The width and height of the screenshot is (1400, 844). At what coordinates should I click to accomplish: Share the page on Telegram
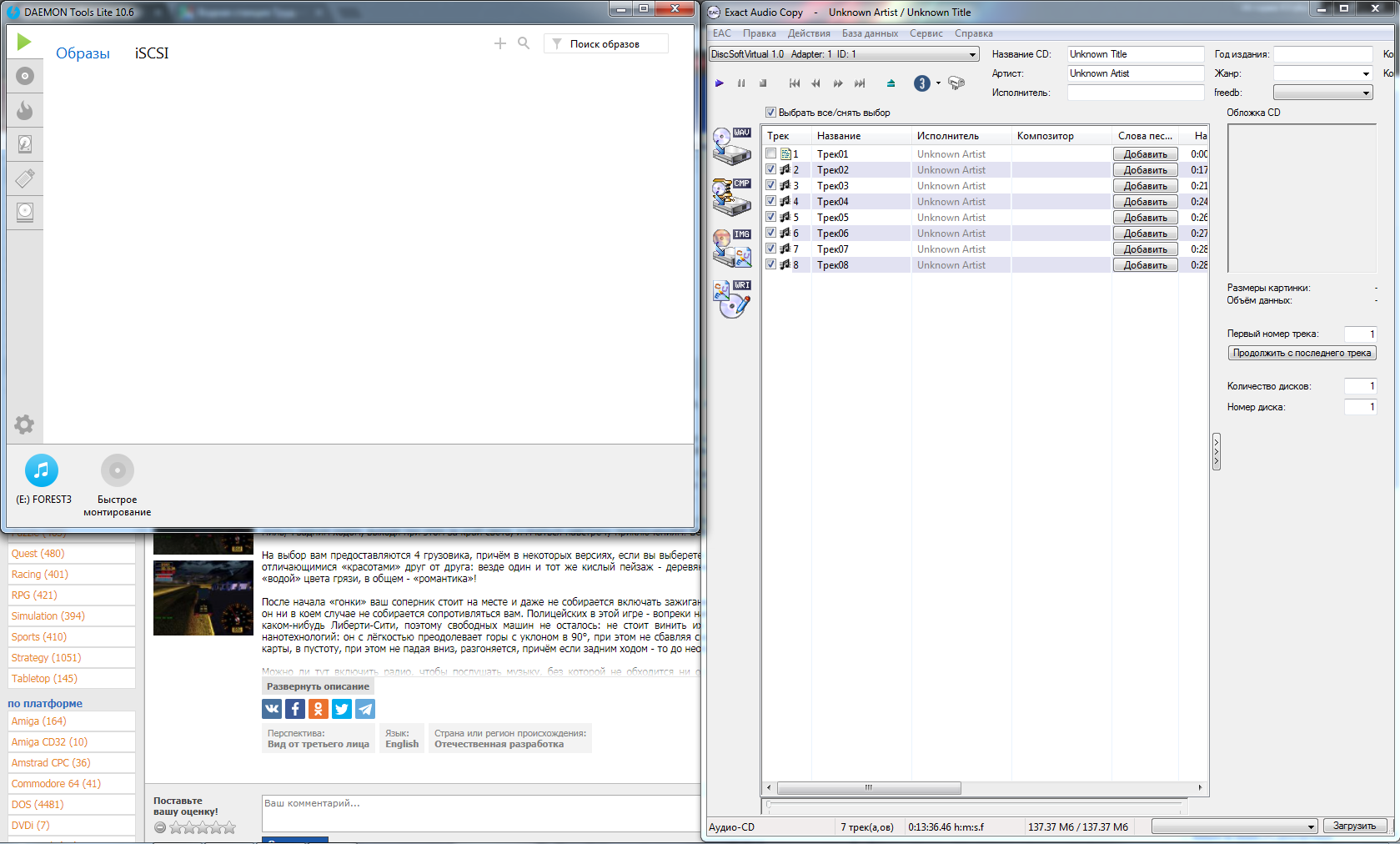click(x=365, y=709)
